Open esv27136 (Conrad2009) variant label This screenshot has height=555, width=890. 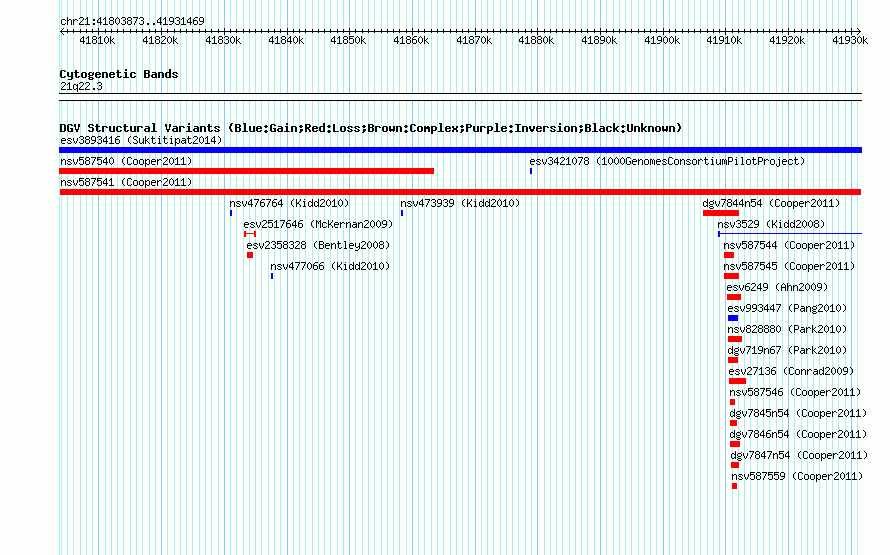click(791, 371)
